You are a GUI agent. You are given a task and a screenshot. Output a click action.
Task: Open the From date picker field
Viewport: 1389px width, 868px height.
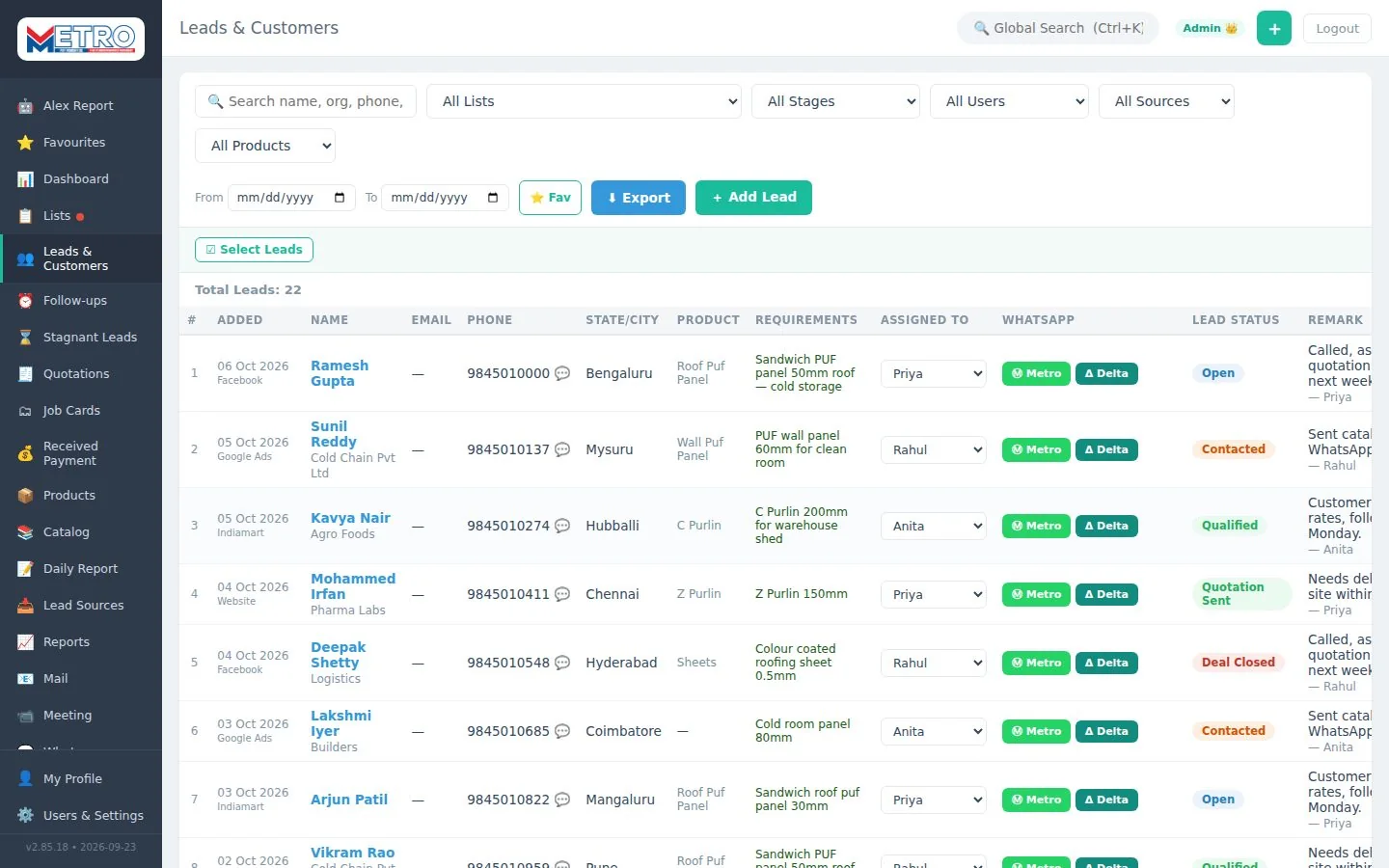tap(291, 198)
